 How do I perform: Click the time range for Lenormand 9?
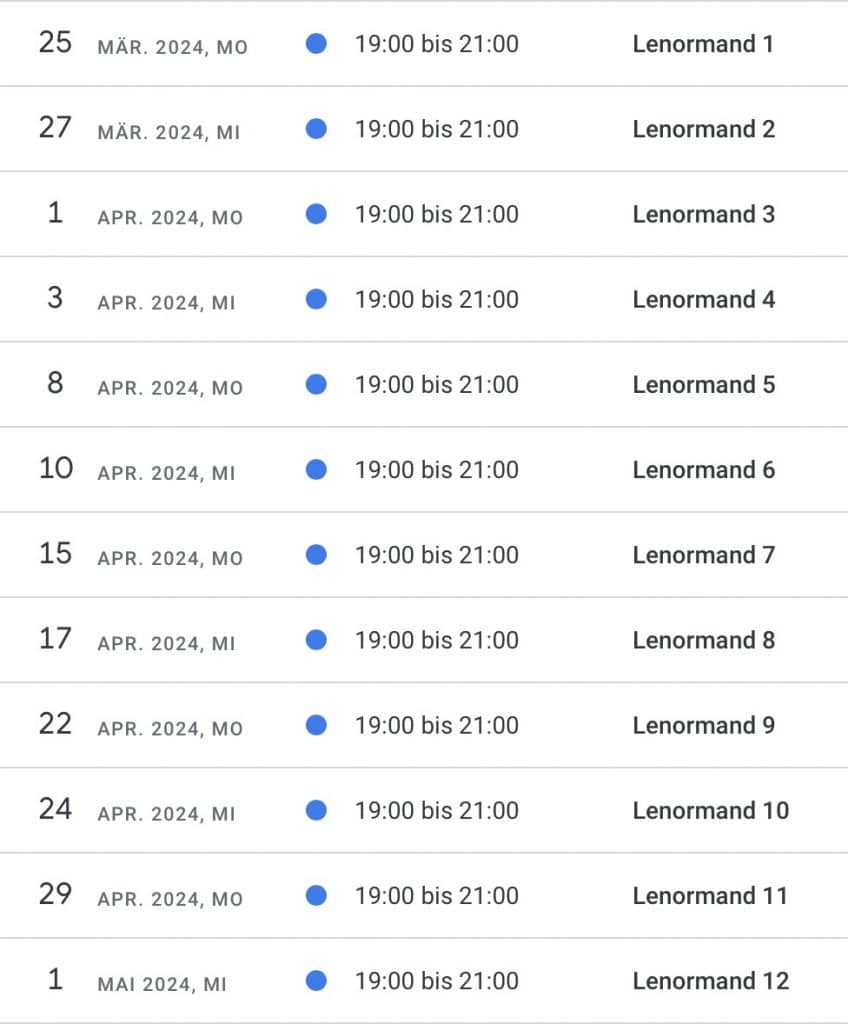coord(436,724)
